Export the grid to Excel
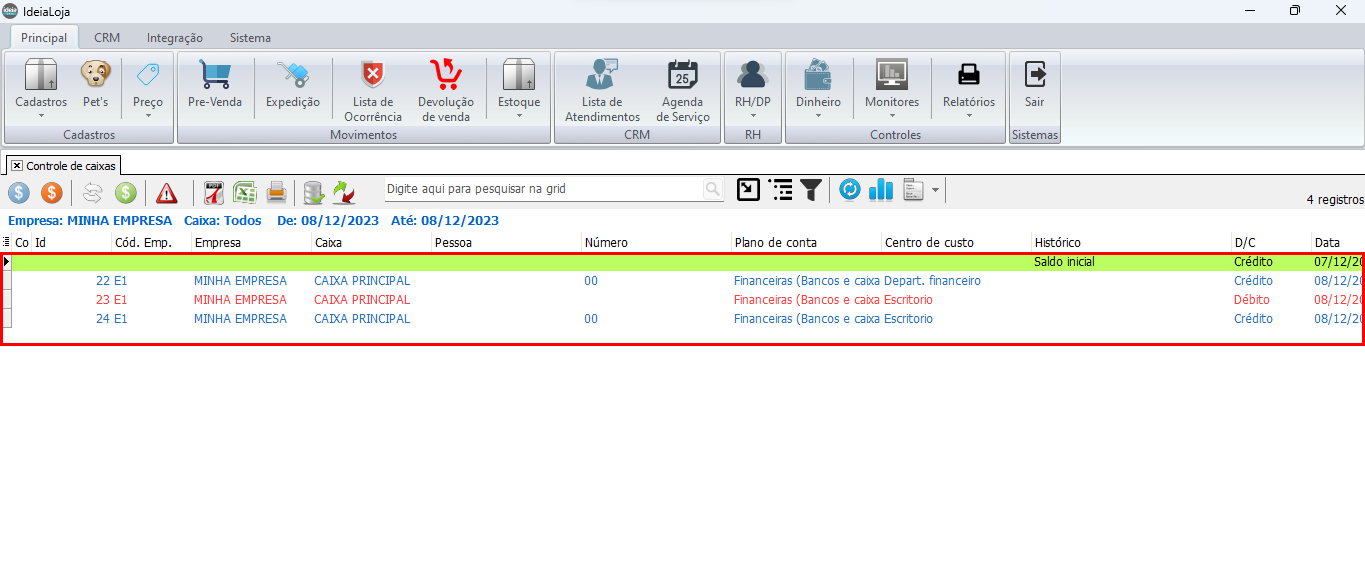The width and height of the screenshot is (1365, 581). coord(245,191)
